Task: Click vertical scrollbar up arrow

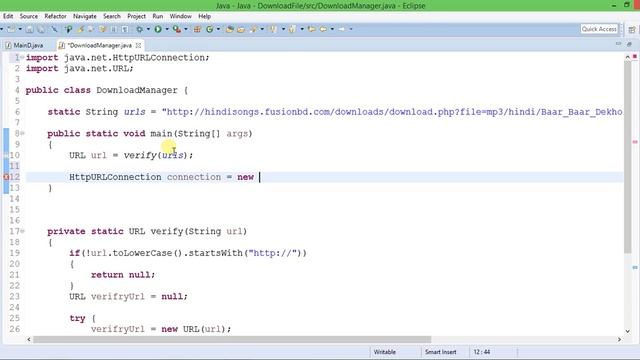Action: point(628,57)
